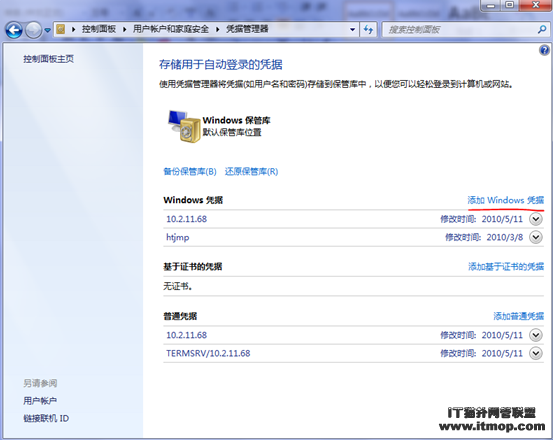This screenshot has width=553, height=440.
Task: Close the Credential Manager window
Action: click(536, 5)
